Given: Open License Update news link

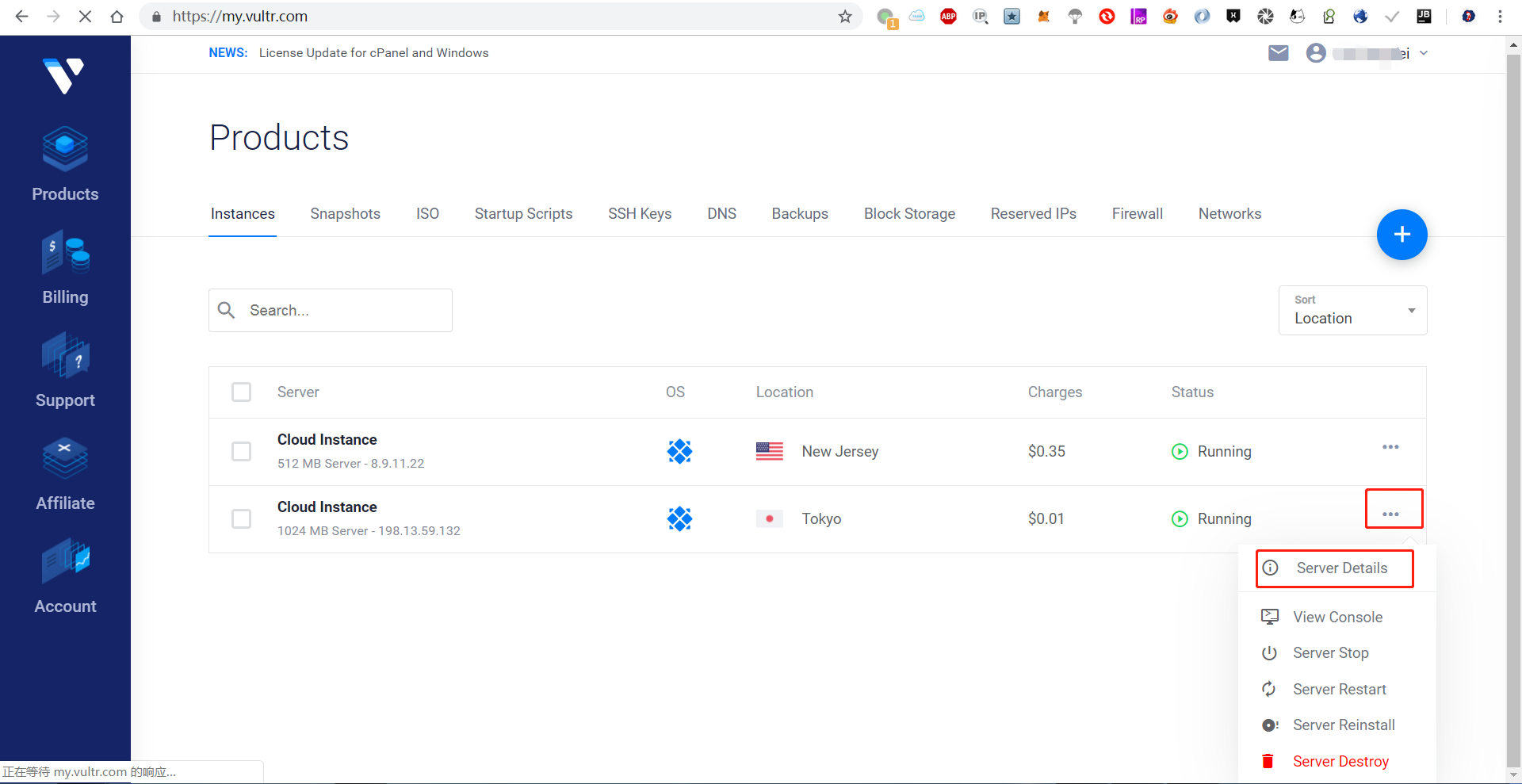Looking at the screenshot, I should [373, 53].
